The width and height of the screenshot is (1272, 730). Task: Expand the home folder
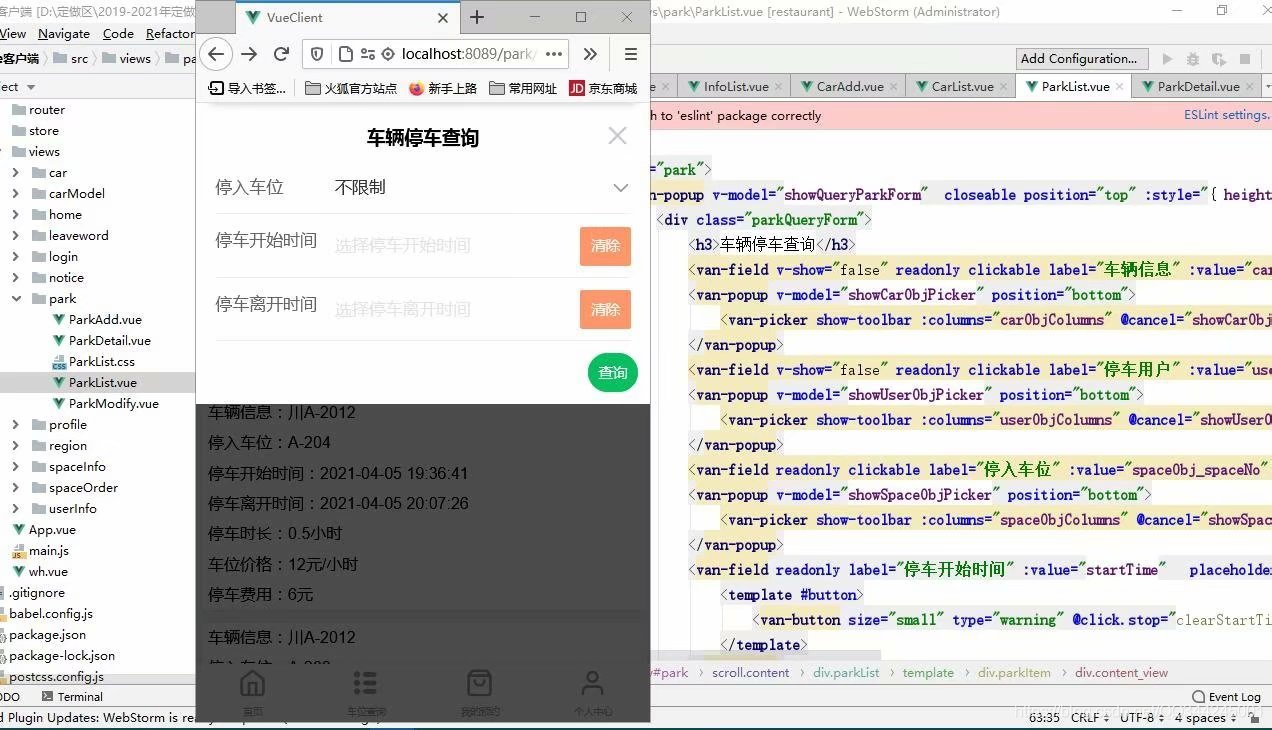pyautogui.click(x=15, y=215)
